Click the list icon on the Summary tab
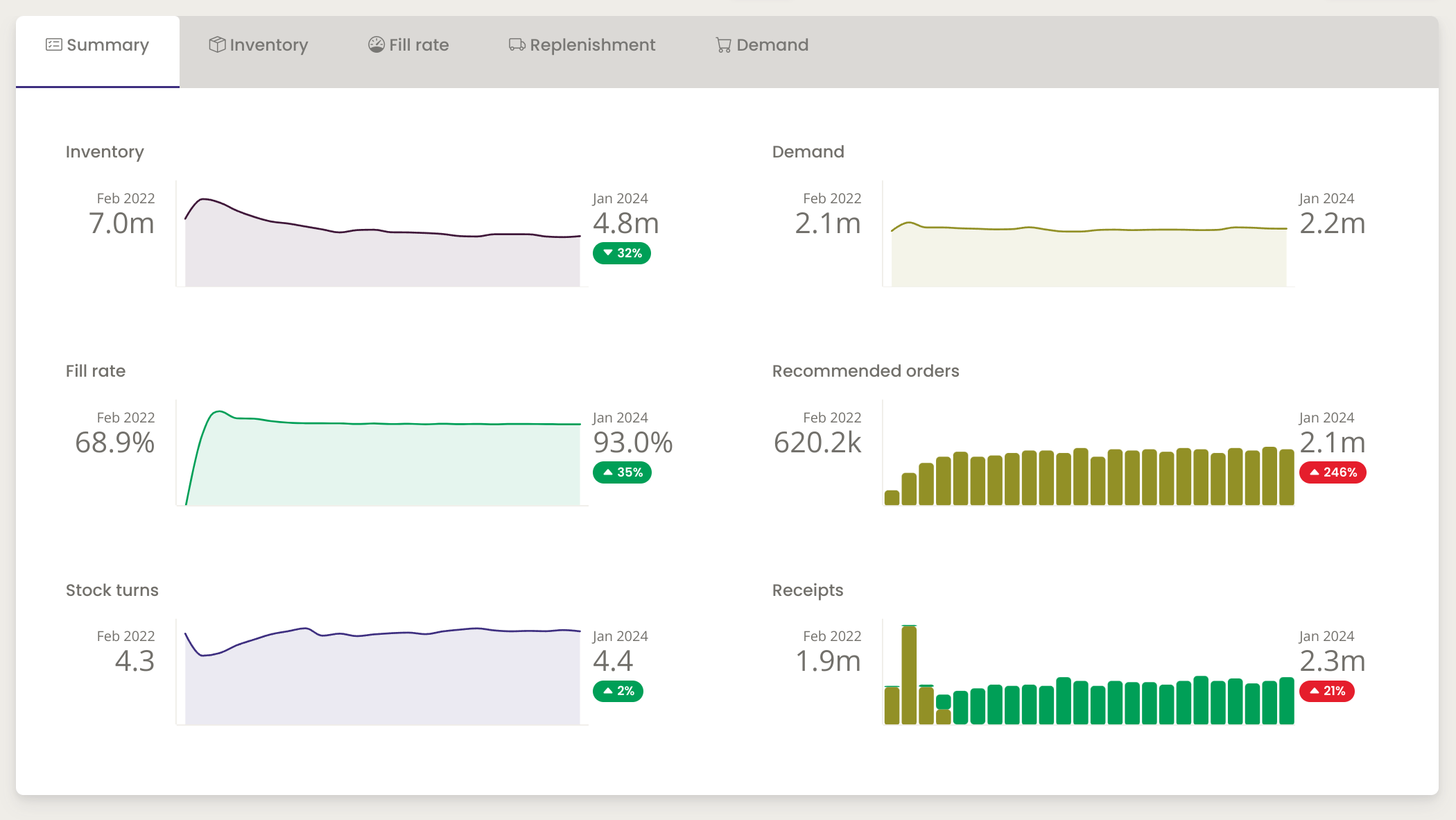The image size is (1456, 820). tap(53, 44)
